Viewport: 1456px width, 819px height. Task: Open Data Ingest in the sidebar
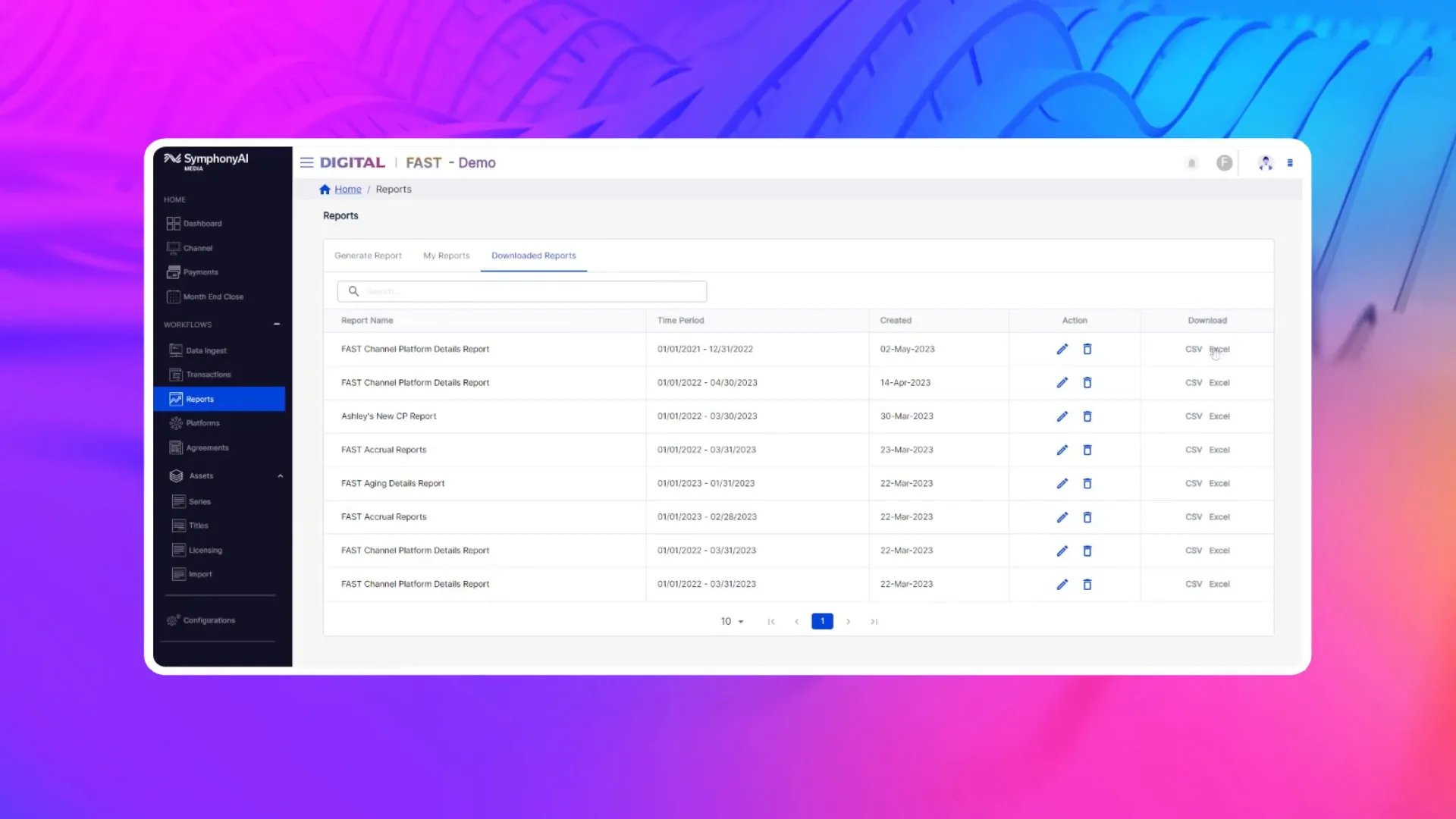tap(198, 350)
